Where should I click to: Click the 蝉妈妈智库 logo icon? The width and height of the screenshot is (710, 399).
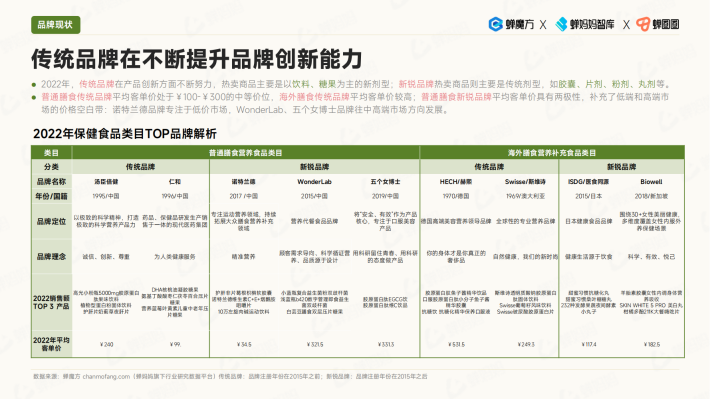pos(561,24)
